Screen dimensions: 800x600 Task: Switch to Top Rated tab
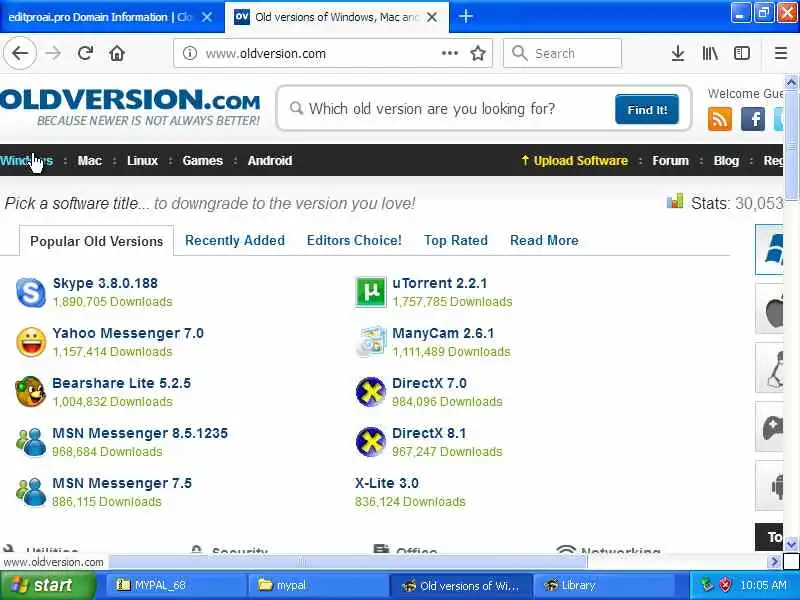pos(456,240)
